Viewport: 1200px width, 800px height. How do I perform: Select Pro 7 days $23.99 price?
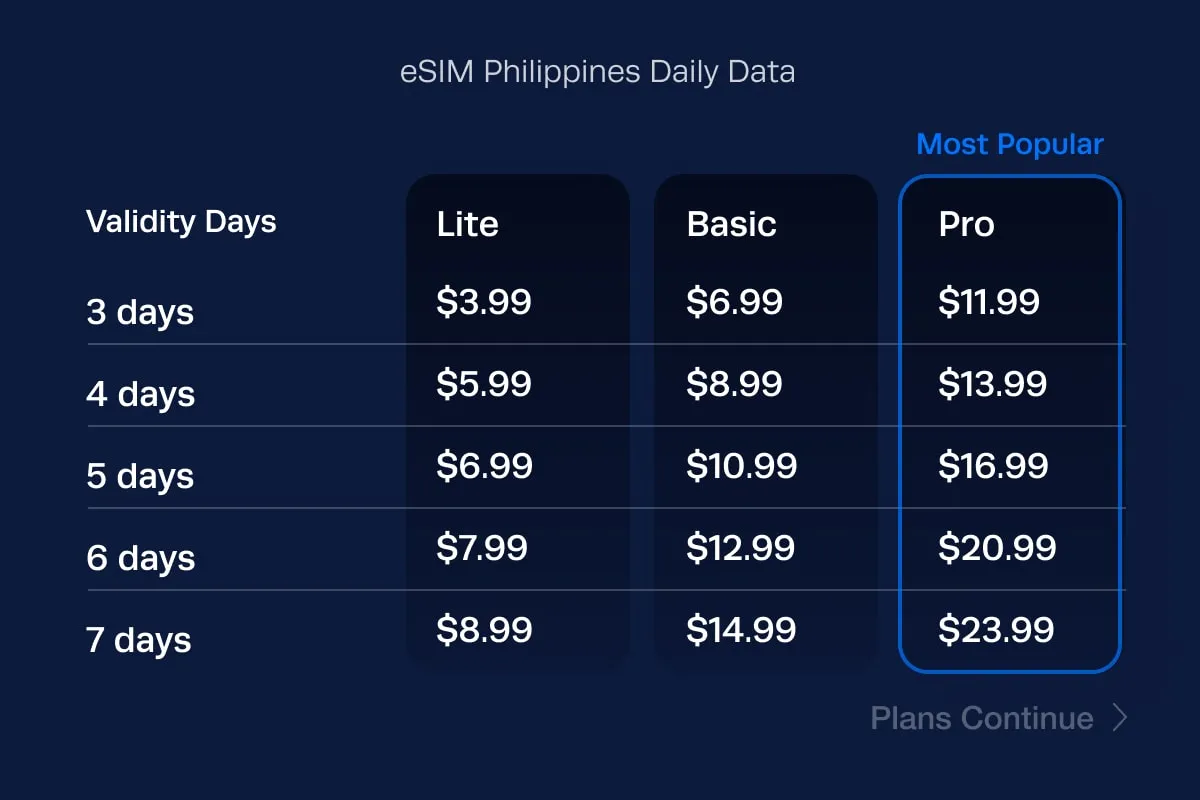click(995, 630)
